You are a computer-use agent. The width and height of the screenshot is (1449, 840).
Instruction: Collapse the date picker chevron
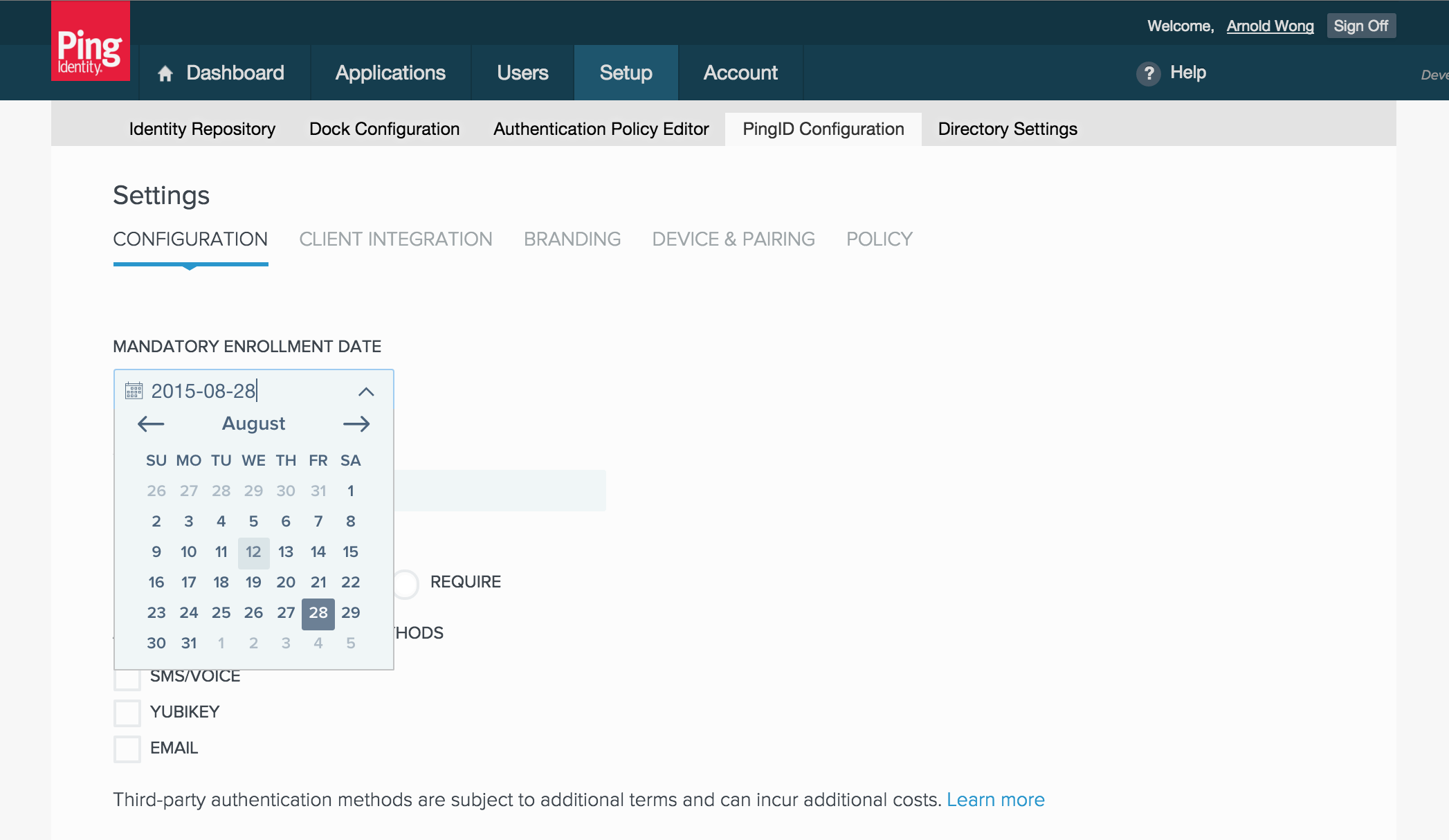point(366,392)
